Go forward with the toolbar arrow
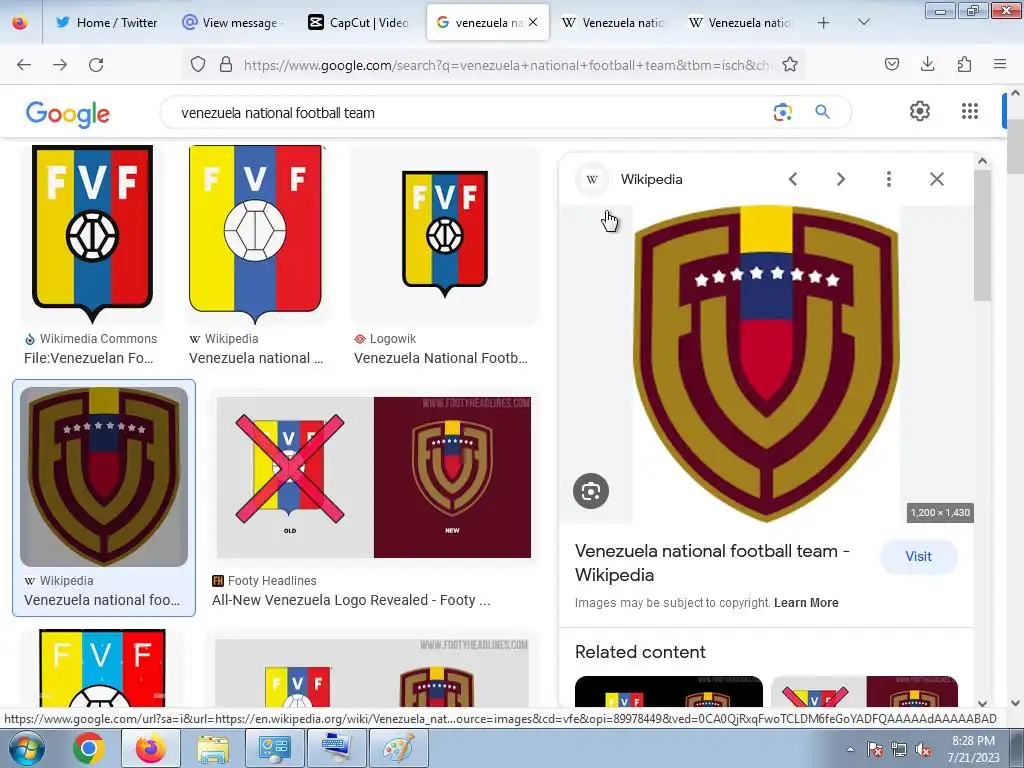Image resolution: width=1024 pixels, height=768 pixels. click(x=60, y=64)
